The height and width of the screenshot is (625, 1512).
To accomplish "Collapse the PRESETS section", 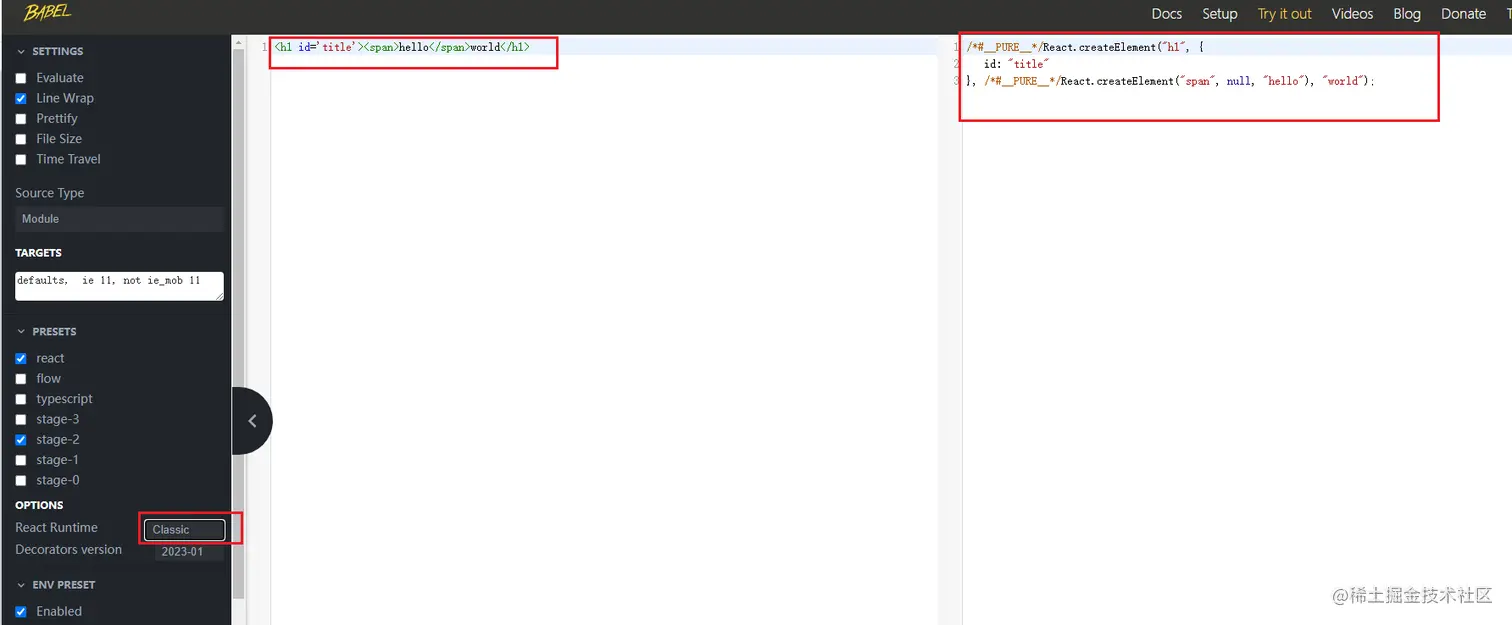I will pyautogui.click(x=47, y=331).
